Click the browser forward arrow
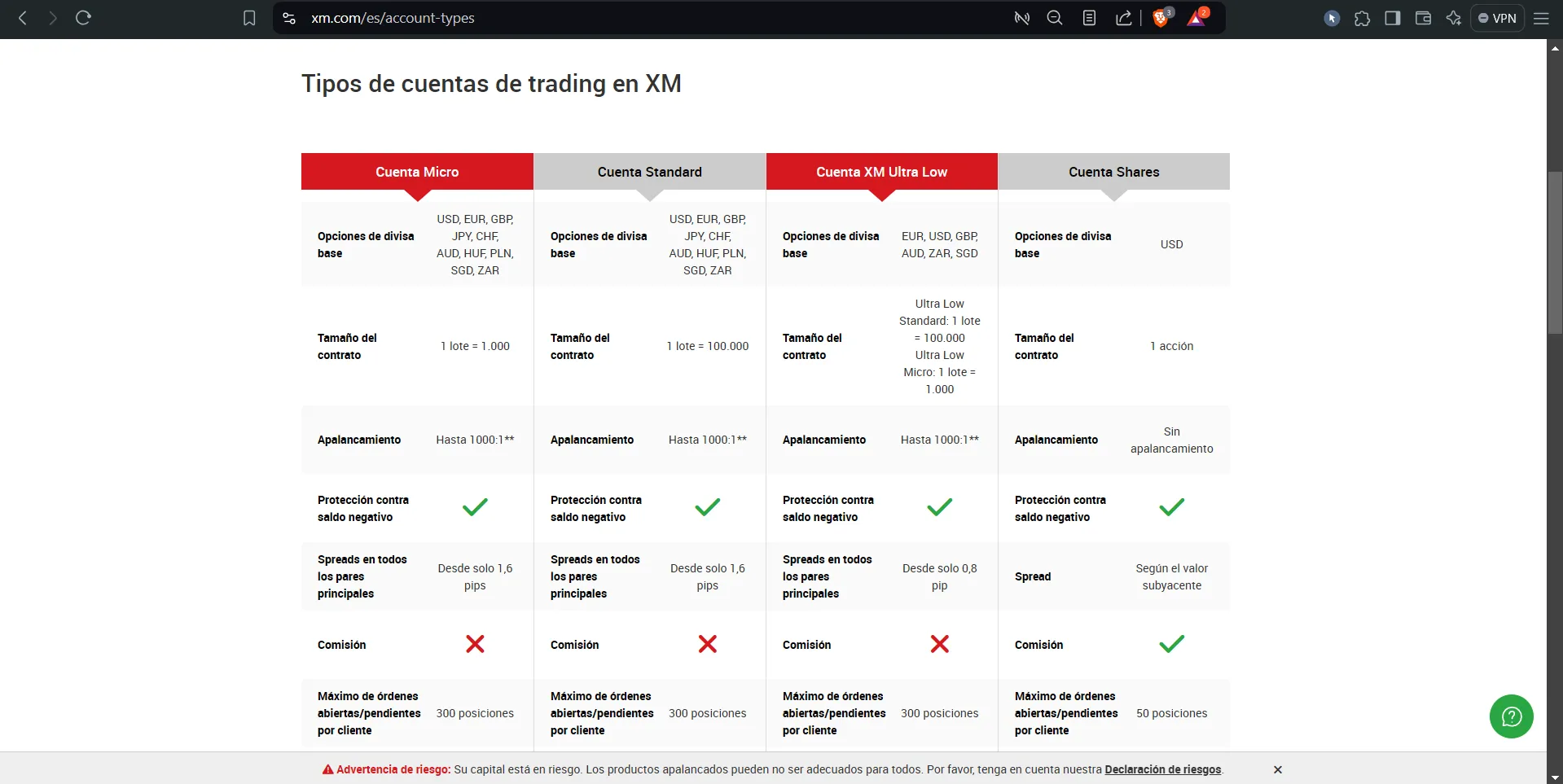The image size is (1563, 784). [x=53, y=18]
